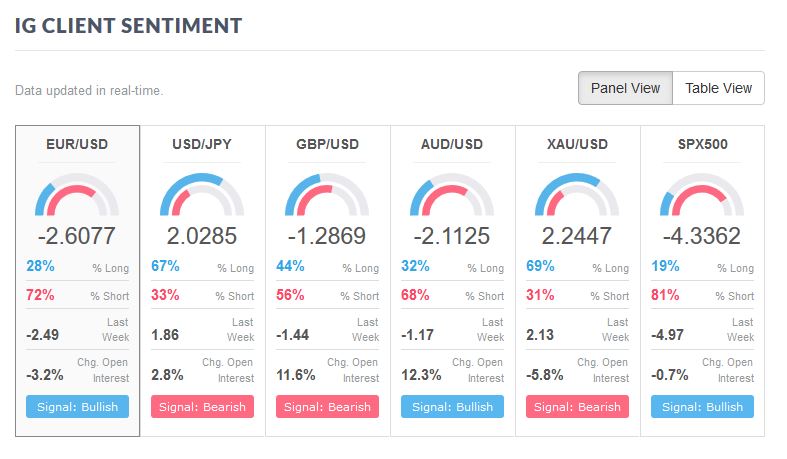Open the USD/JPY panel heading
This screenshot has width=787, height=459.
click(x=202, y=144)
